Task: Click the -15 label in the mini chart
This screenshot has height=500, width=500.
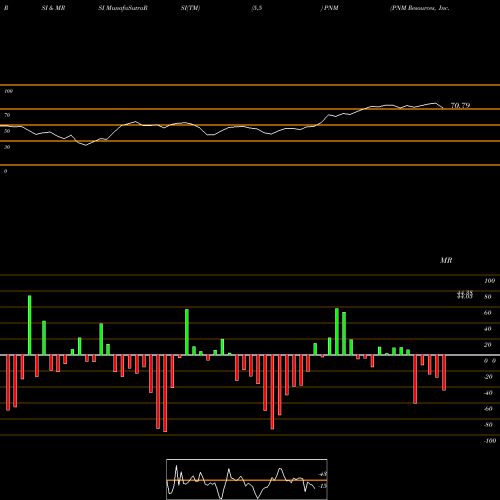Action: (x=322, y=486)
